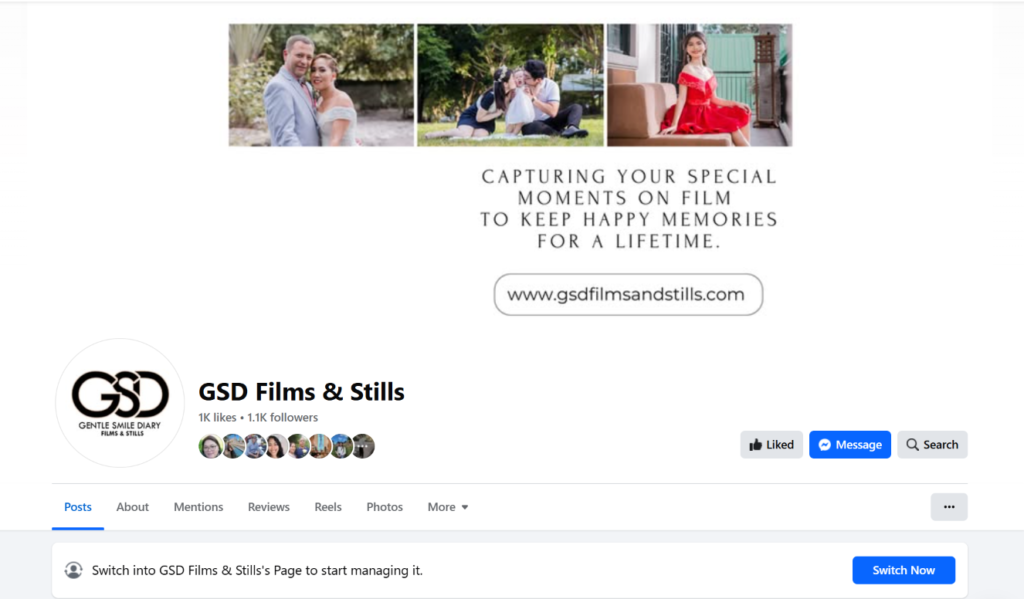Click the Switch Now button
The height and width of the screenshot is (599, 1024).
click(x=904, y=570)
